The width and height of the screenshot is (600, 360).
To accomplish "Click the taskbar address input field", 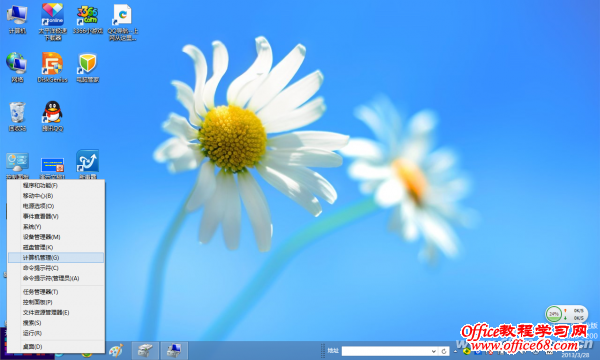I will pyautogui.click(x=385, y=351).
